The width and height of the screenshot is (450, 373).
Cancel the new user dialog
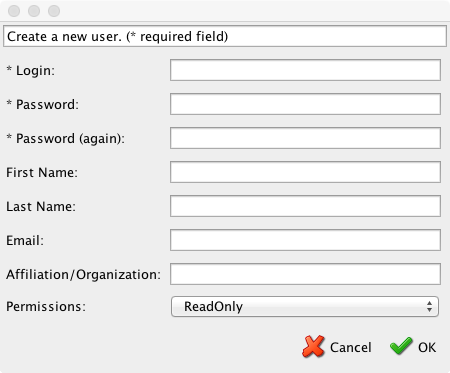337,347
